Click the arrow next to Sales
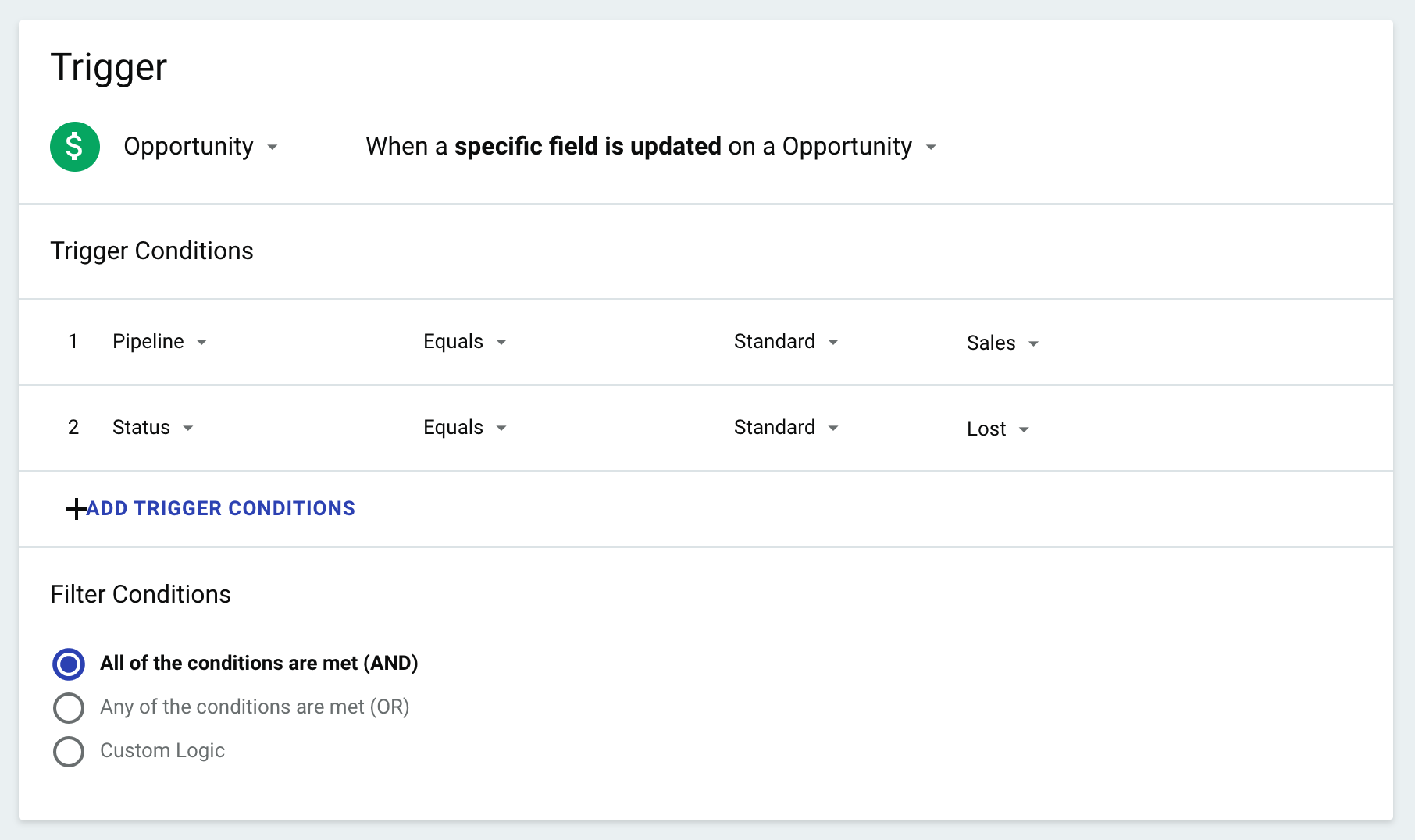 click(x=1033, y=343)
